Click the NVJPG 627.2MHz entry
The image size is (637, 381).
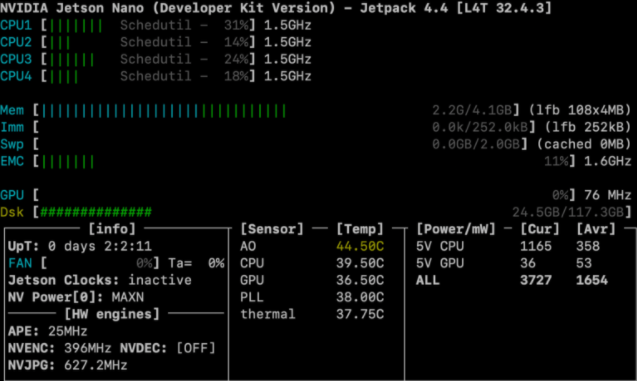tap(67, 366)
